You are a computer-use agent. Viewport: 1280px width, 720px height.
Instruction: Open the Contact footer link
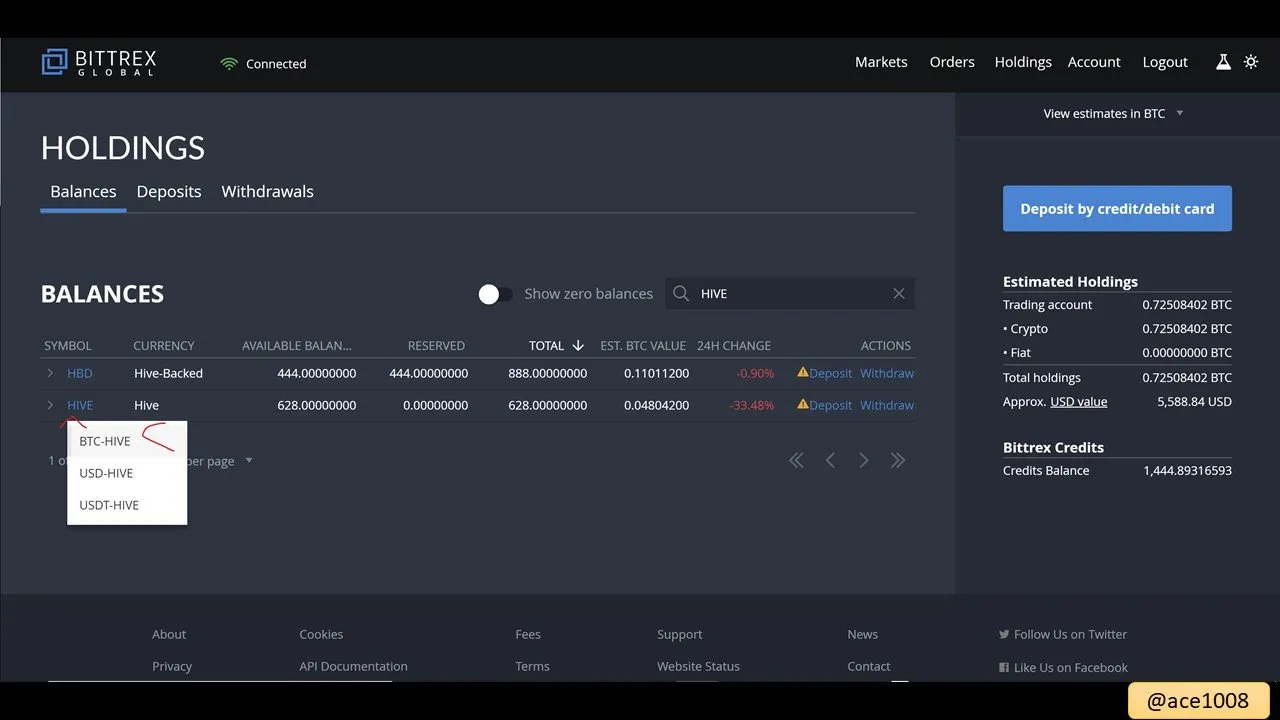869,666
